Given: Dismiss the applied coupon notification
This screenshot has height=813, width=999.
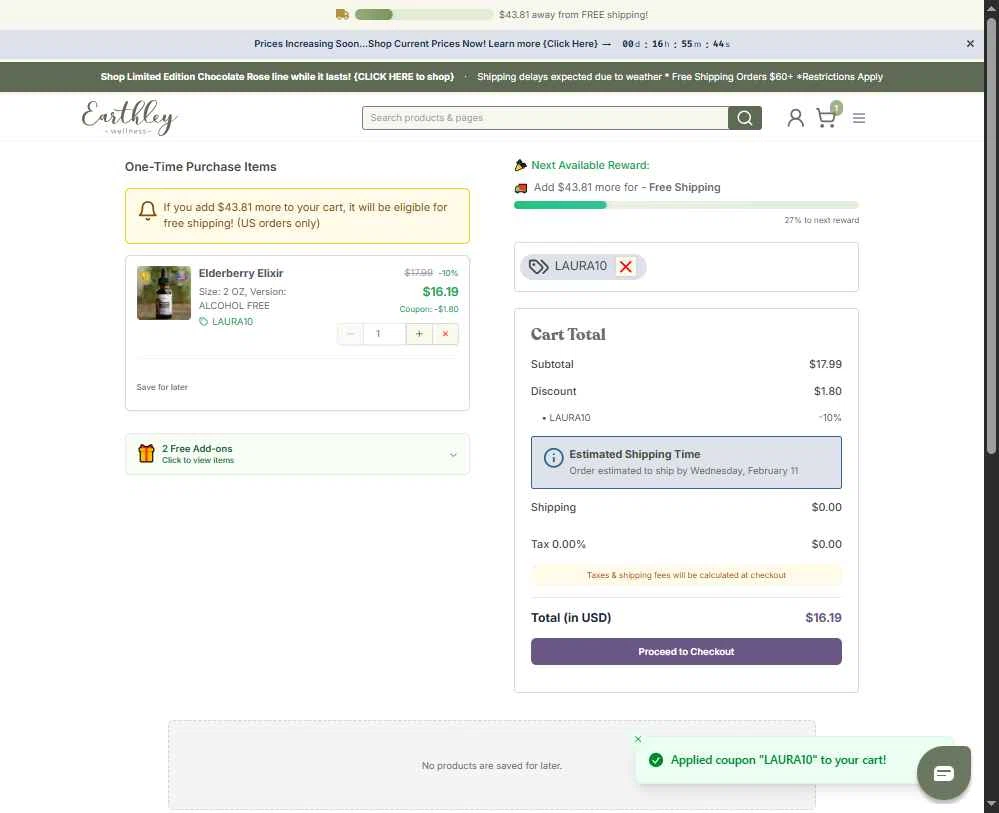Looking at the screenshot, I should point(638,739).
